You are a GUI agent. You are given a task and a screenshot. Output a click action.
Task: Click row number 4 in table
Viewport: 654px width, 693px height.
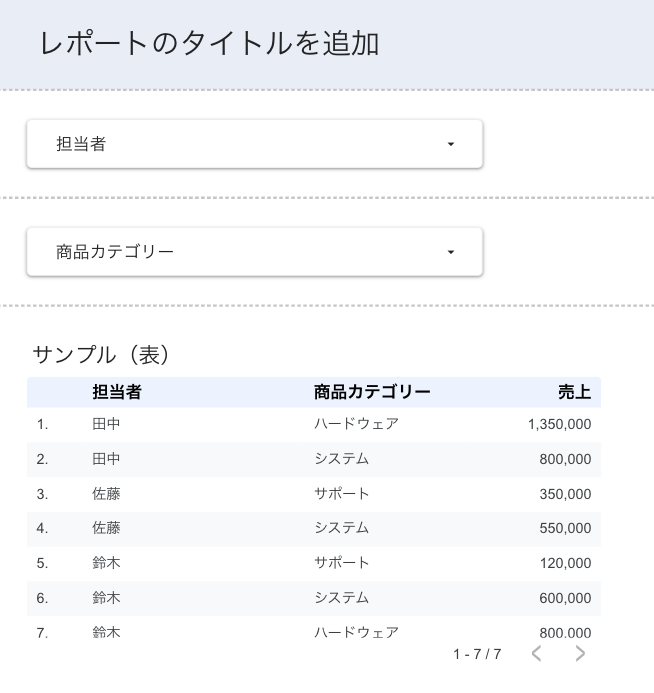pyautogui.click(x=42, y=528)
